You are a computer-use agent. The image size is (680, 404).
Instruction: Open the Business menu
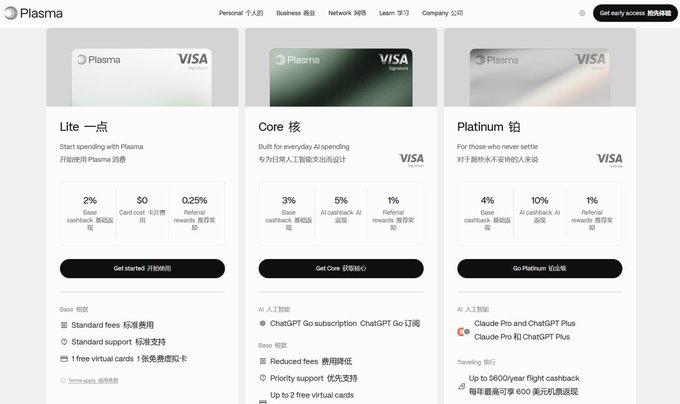pyautogui.click(x=296, y=13)
